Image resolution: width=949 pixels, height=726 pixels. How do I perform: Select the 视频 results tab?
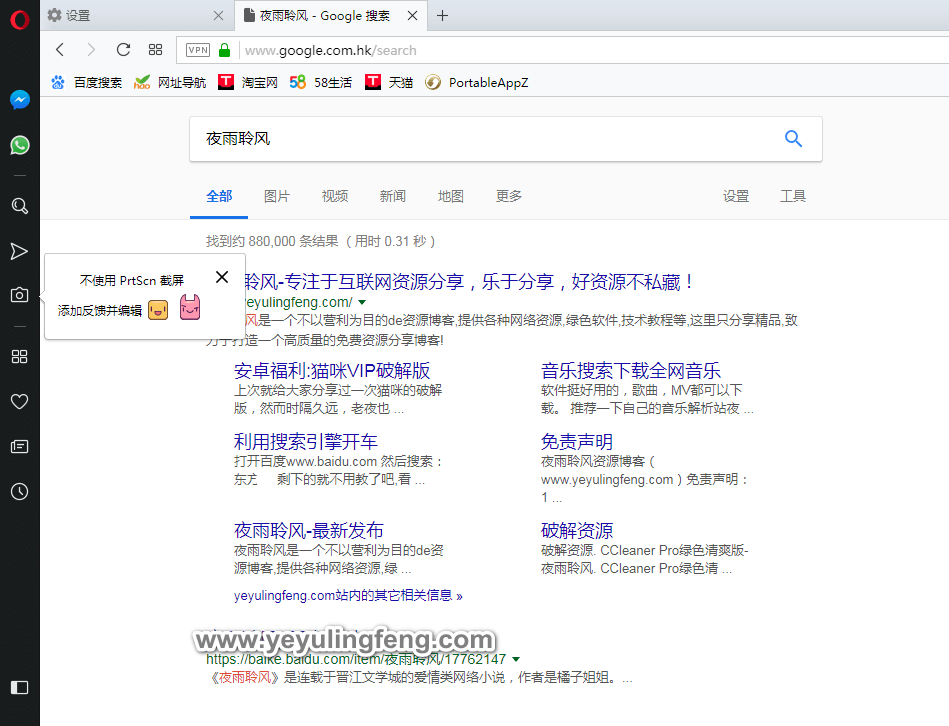pyautogui.click(x=335, y=196)
